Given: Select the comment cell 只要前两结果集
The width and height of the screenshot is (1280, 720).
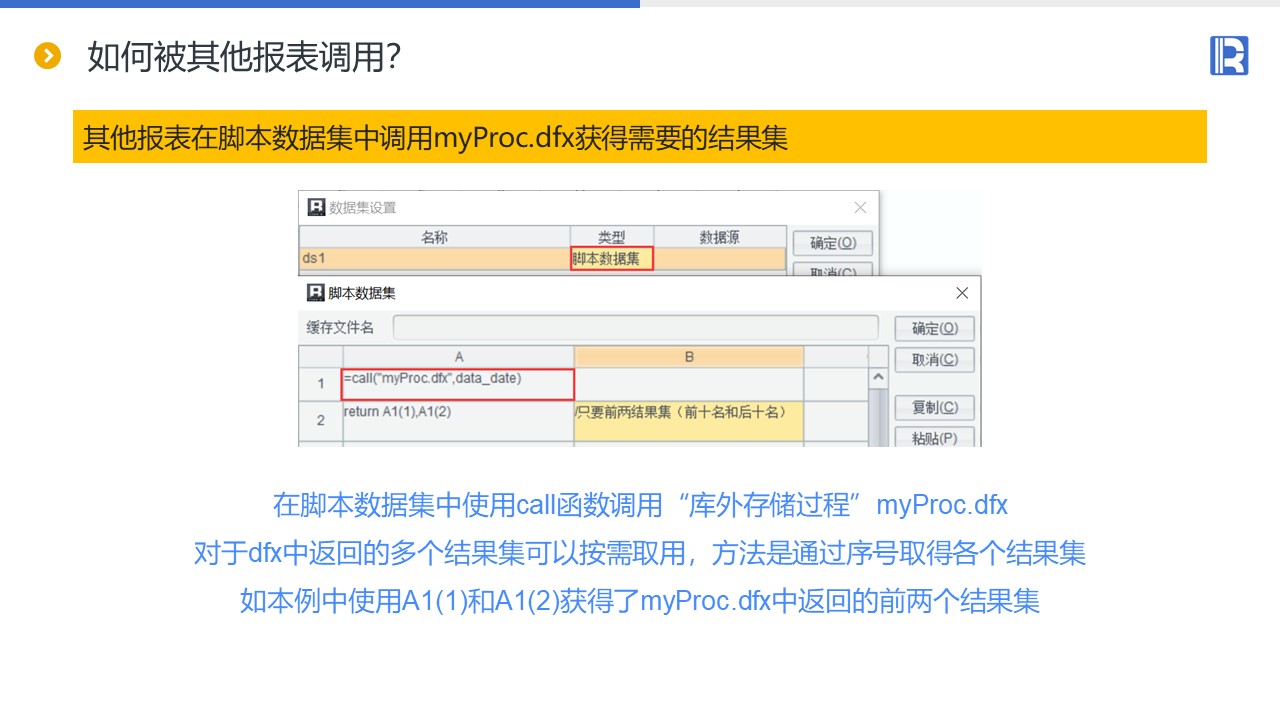Looking at the screenshot, I should [689, 421].
